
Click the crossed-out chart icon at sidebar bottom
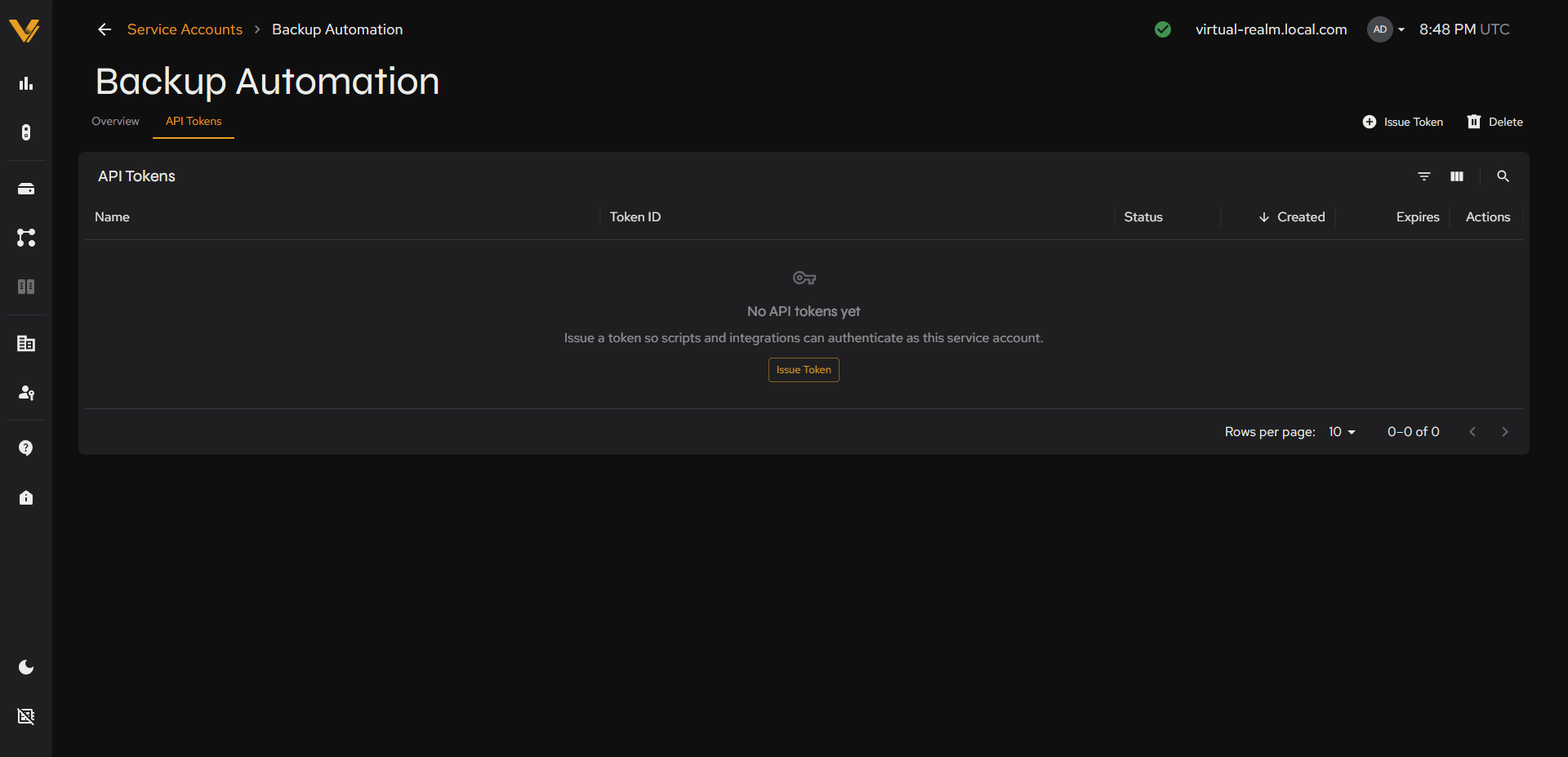click(26, 716)
